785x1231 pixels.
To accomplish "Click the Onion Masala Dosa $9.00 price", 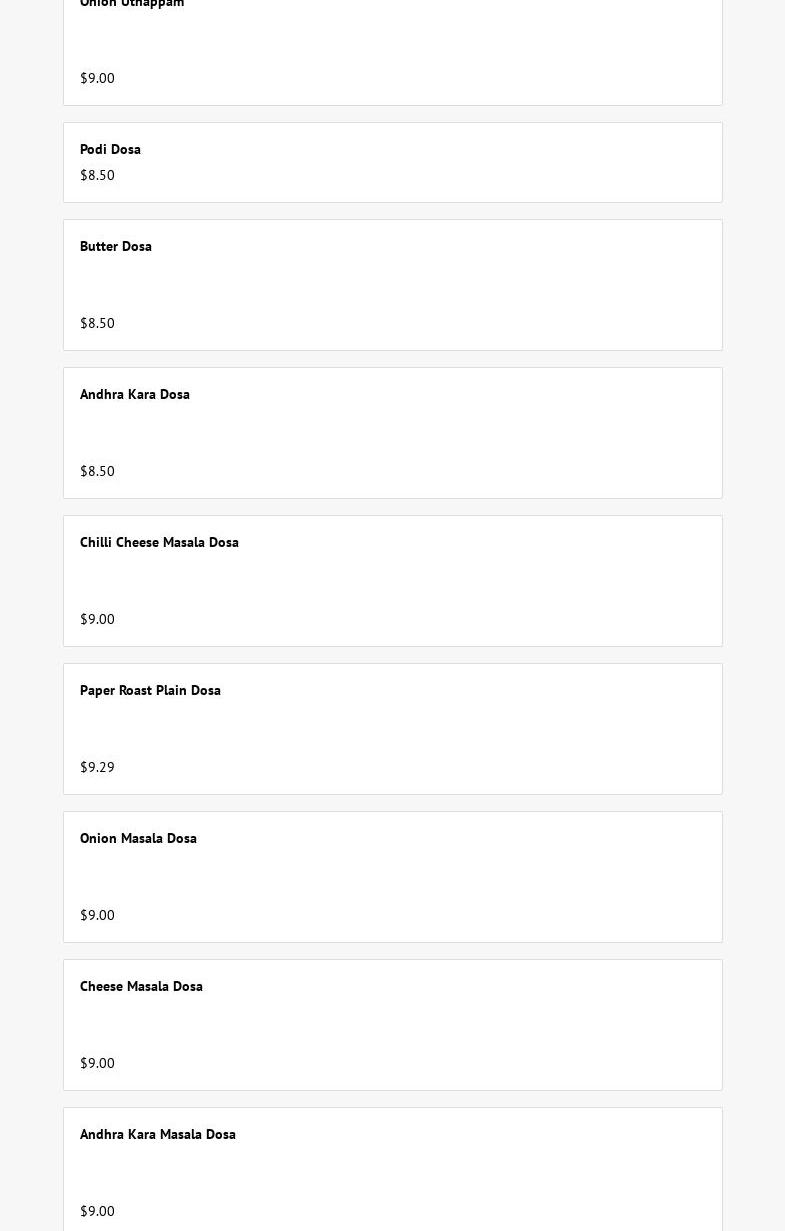I will (97, 915).
